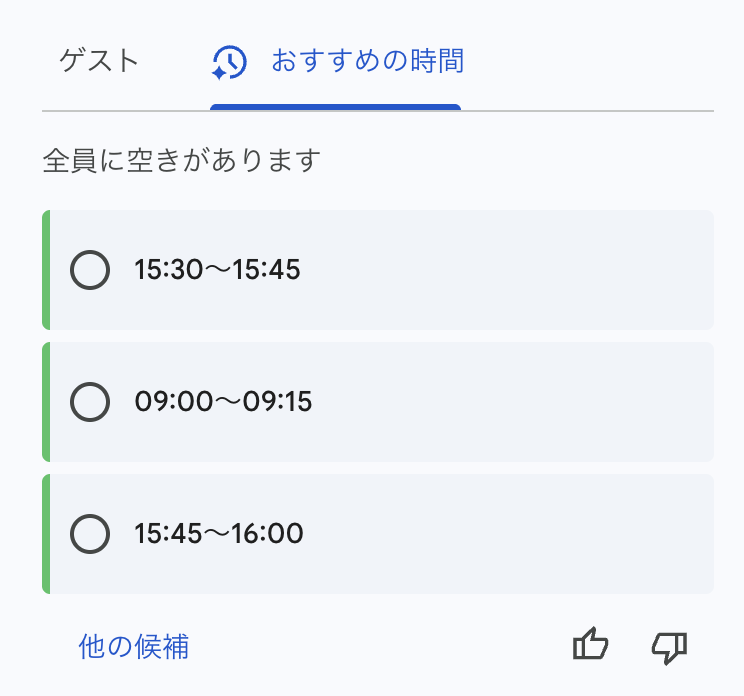The width and height of the screenshot is (744, 696).
Task: Switch to the ゲスト tab
Action: coord(99,62)
